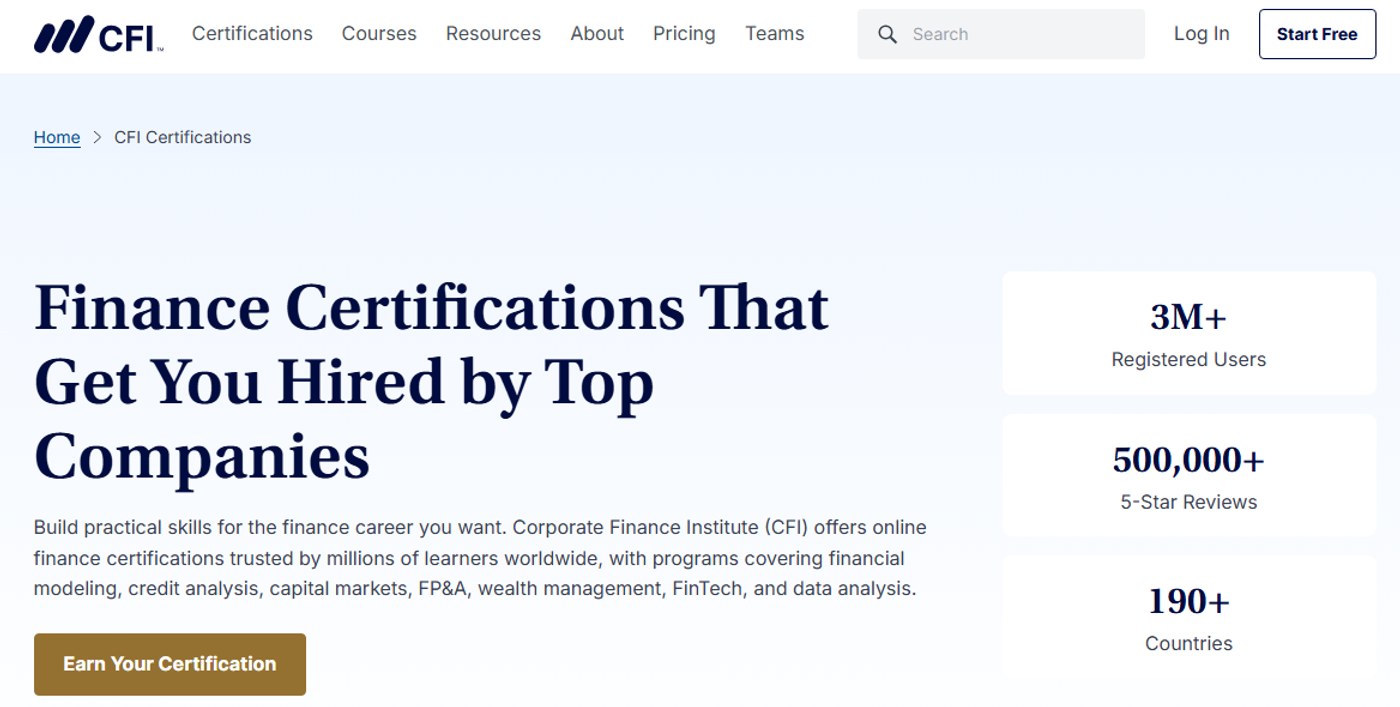The width and height of the screenshot is (1400, 707).
Task: Click the Earn Your Certification button
Action: 170,664
